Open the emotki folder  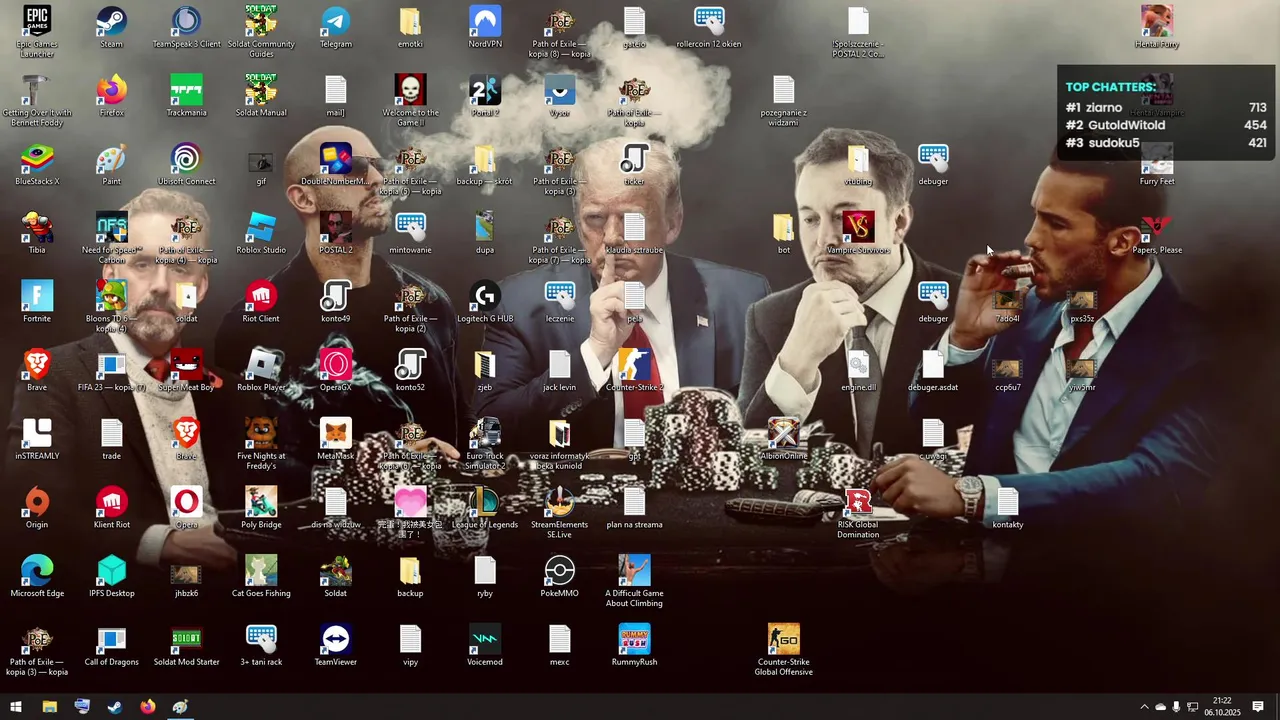[x=410, y=27]
